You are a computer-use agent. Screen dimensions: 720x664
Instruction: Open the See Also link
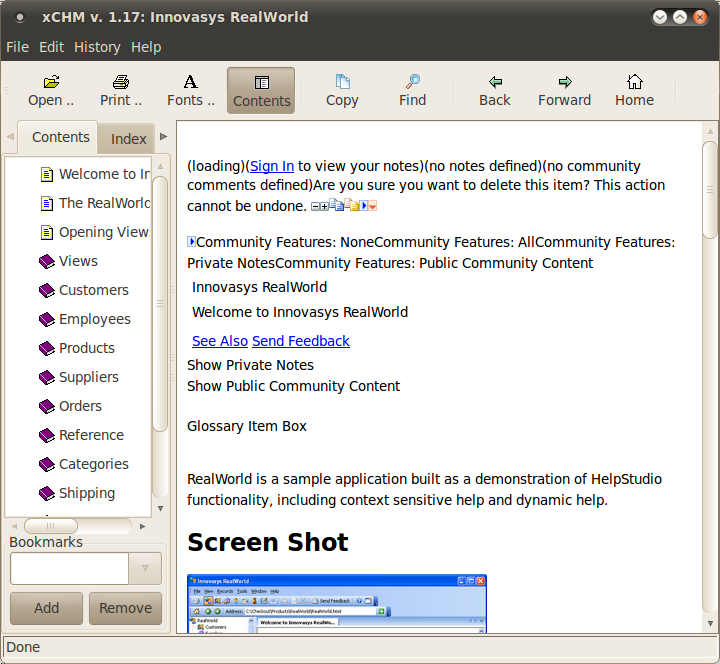[220, 341]
